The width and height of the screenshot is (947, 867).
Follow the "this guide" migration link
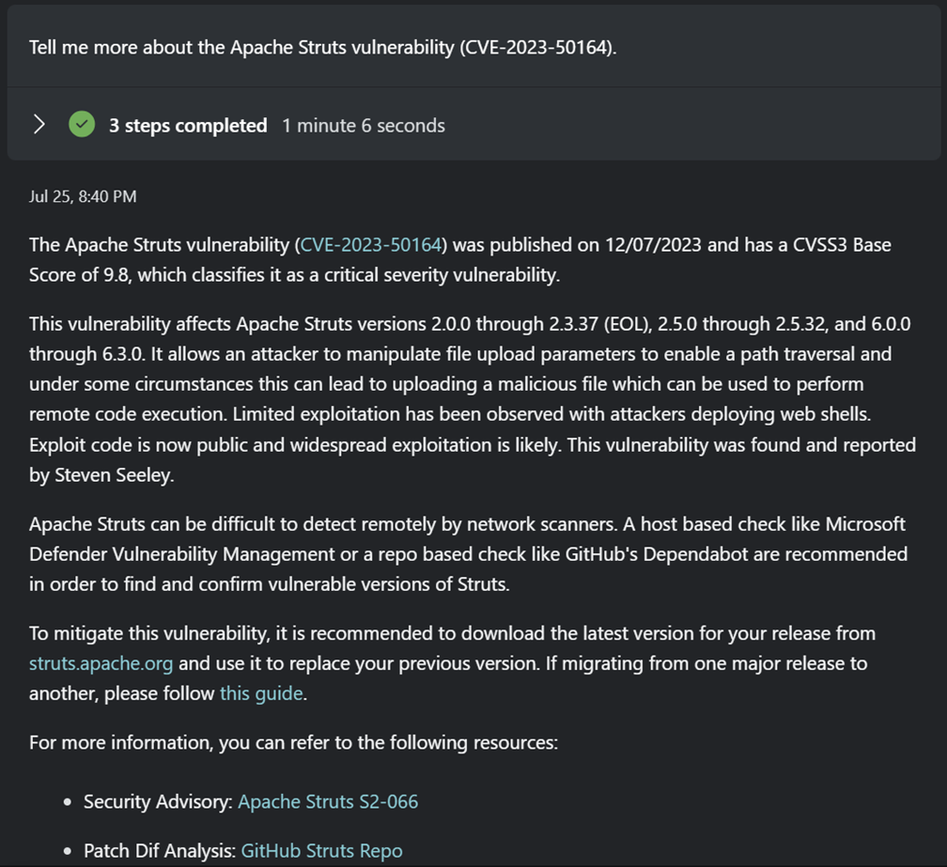[x=261, y=693]
